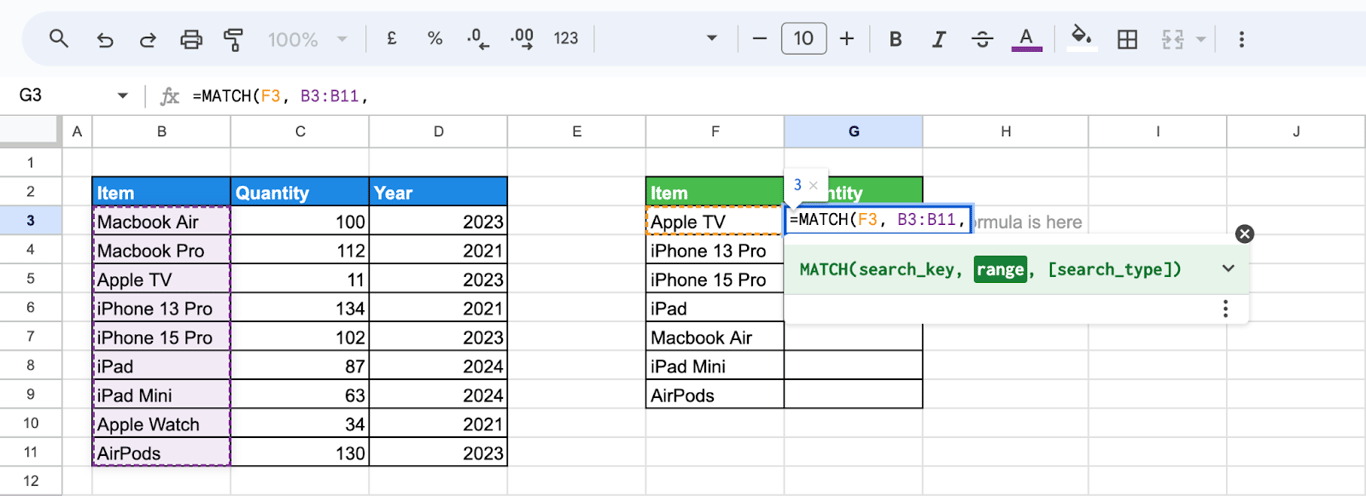Select the Apple TV cell in column F
1366x496 pixels.
coord(715,221)
